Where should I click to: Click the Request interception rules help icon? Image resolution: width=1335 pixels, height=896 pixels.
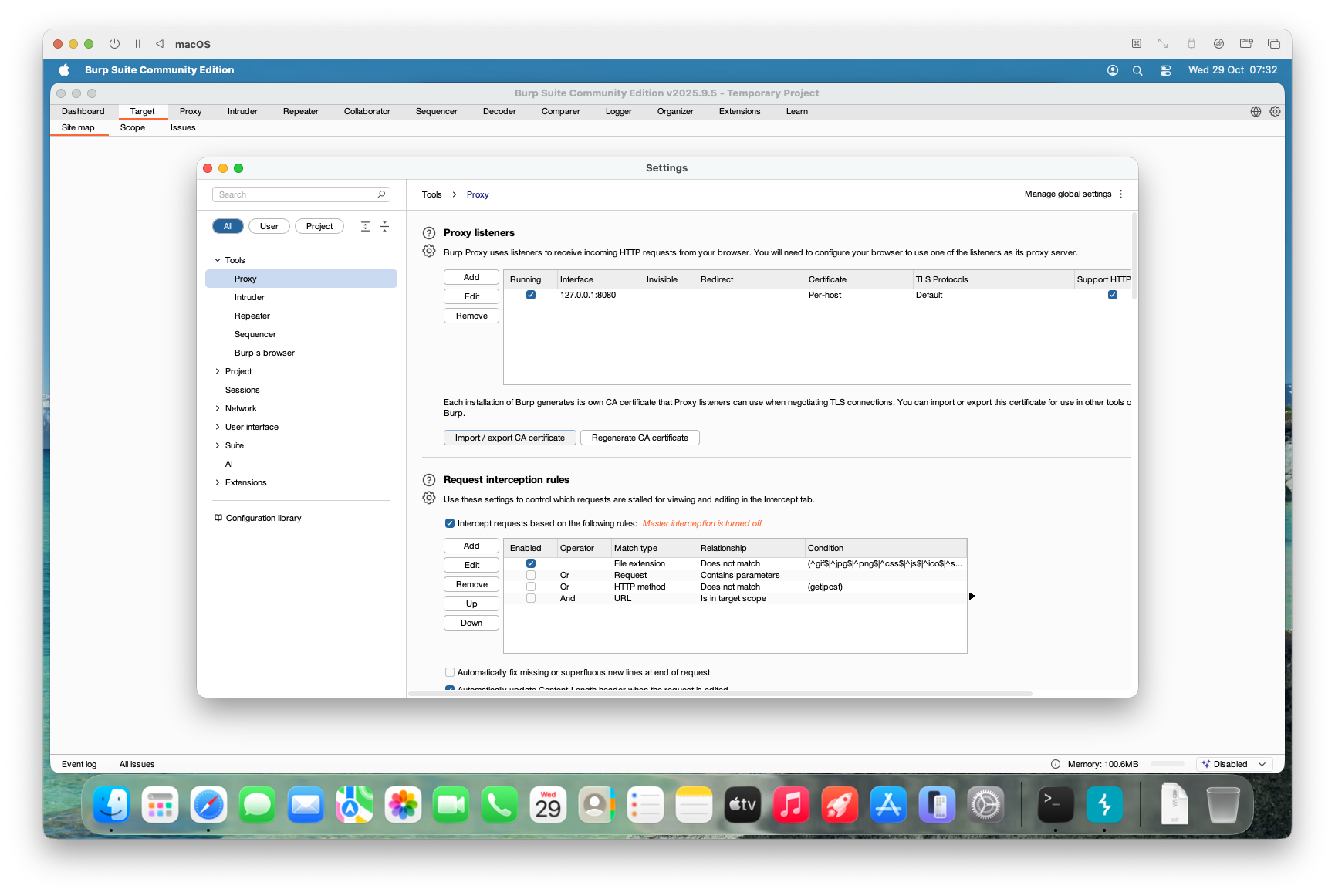click(429, 480)
